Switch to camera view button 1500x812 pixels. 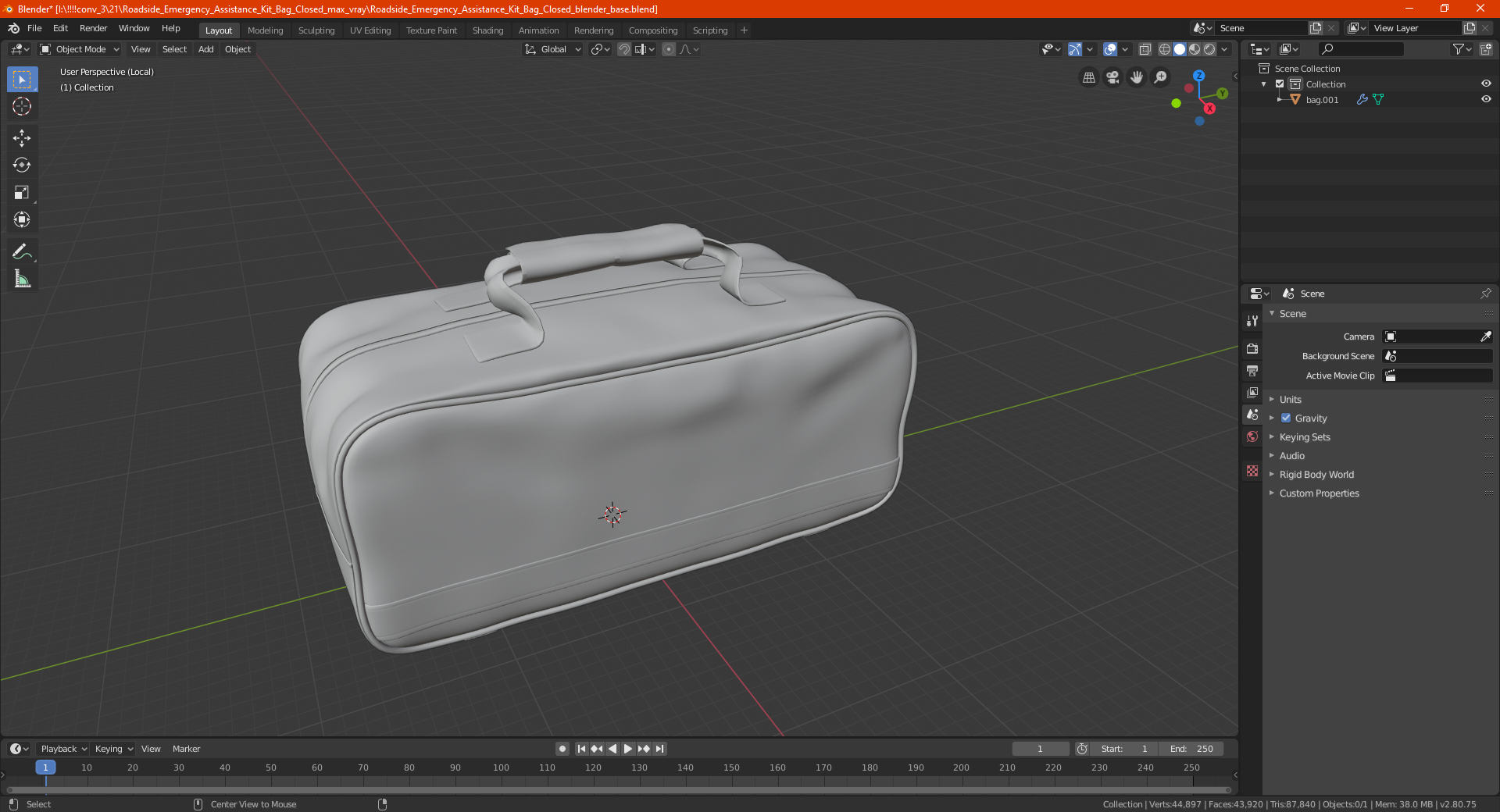pyautogui.click(x=1112, y=77)
